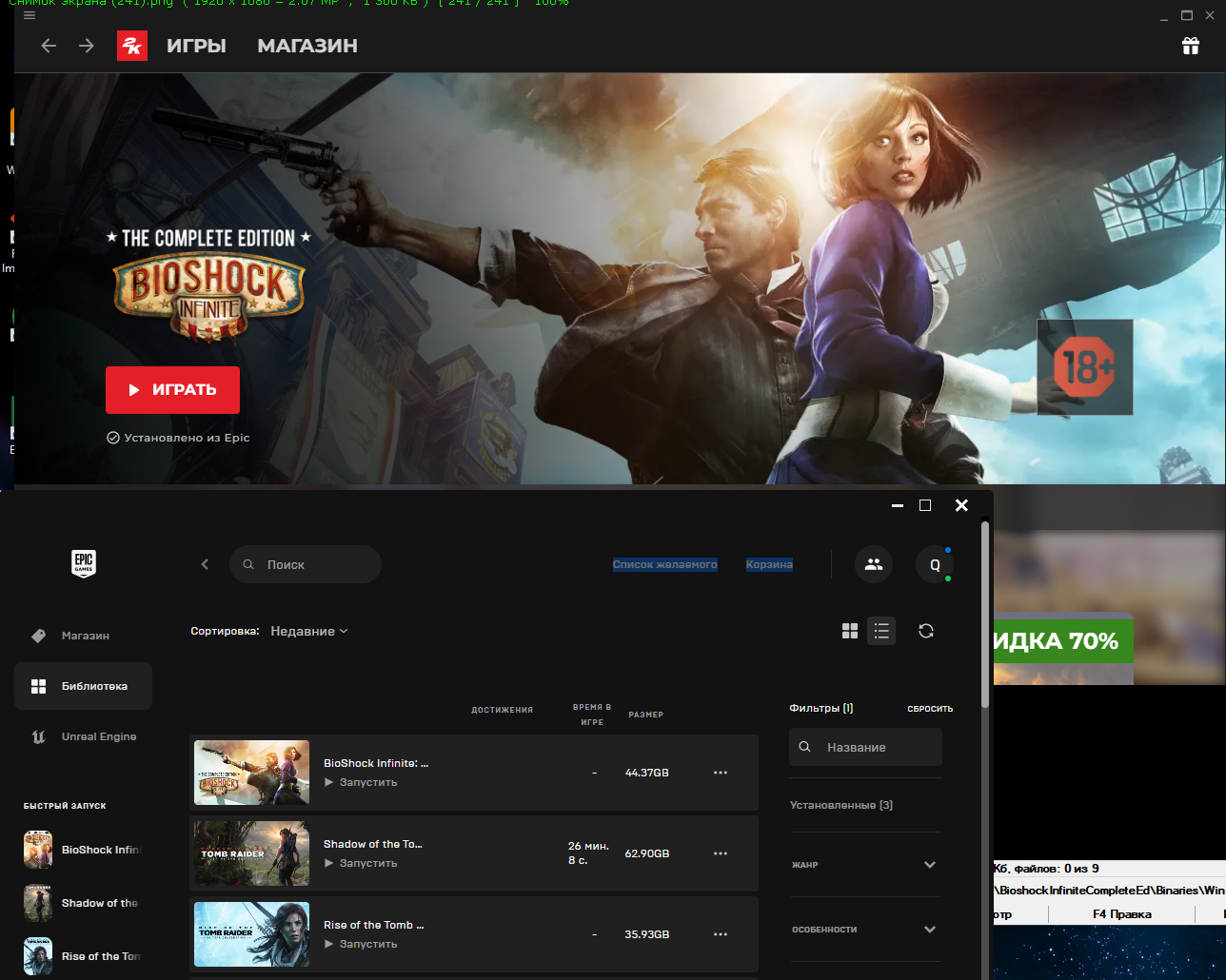Screen dimensions: 1226x980
Task: Switch library to list view
Action: point(881,631)
